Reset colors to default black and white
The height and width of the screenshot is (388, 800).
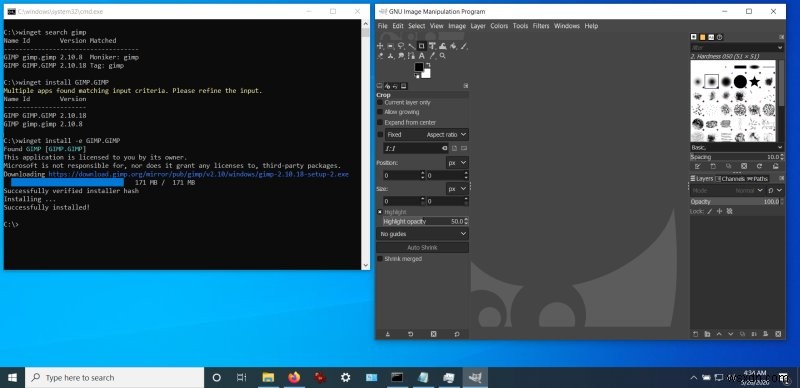pyautogui.click(x=416, y=76)
